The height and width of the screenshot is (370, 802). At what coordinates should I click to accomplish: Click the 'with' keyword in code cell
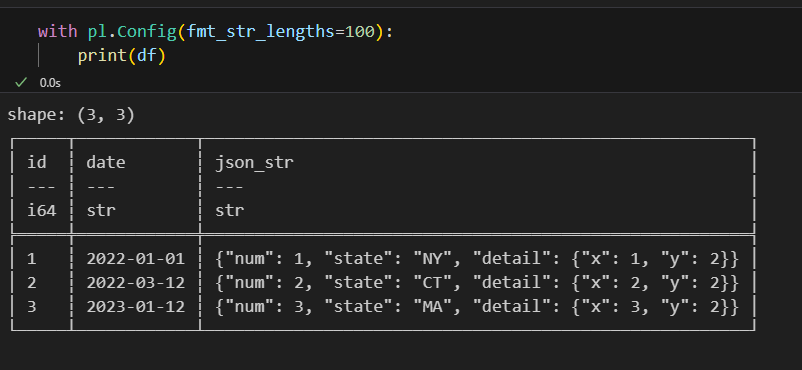tap(57, 32)
